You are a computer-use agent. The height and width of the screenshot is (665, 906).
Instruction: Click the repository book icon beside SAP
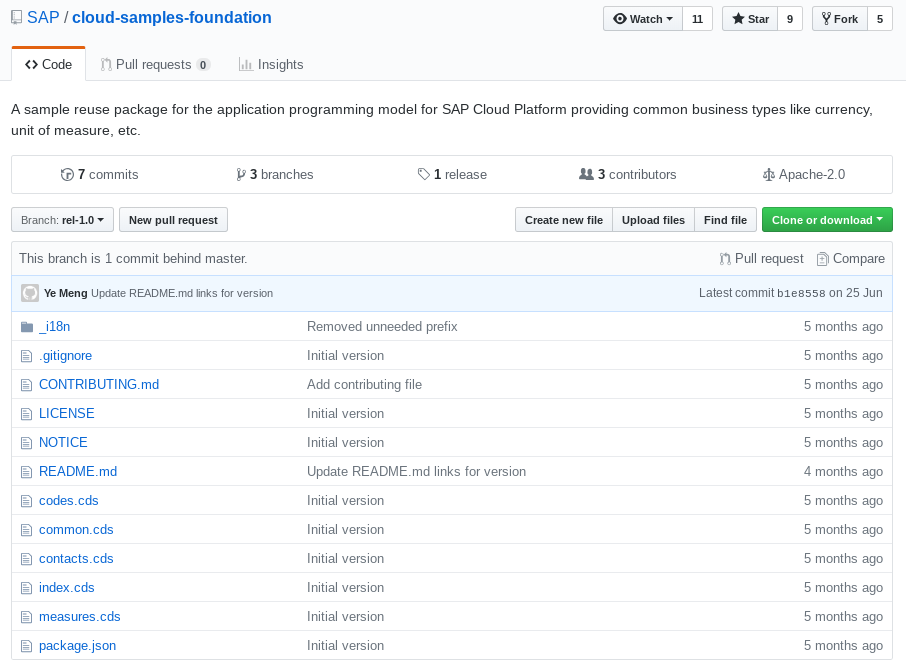click(x=17, y=18)
